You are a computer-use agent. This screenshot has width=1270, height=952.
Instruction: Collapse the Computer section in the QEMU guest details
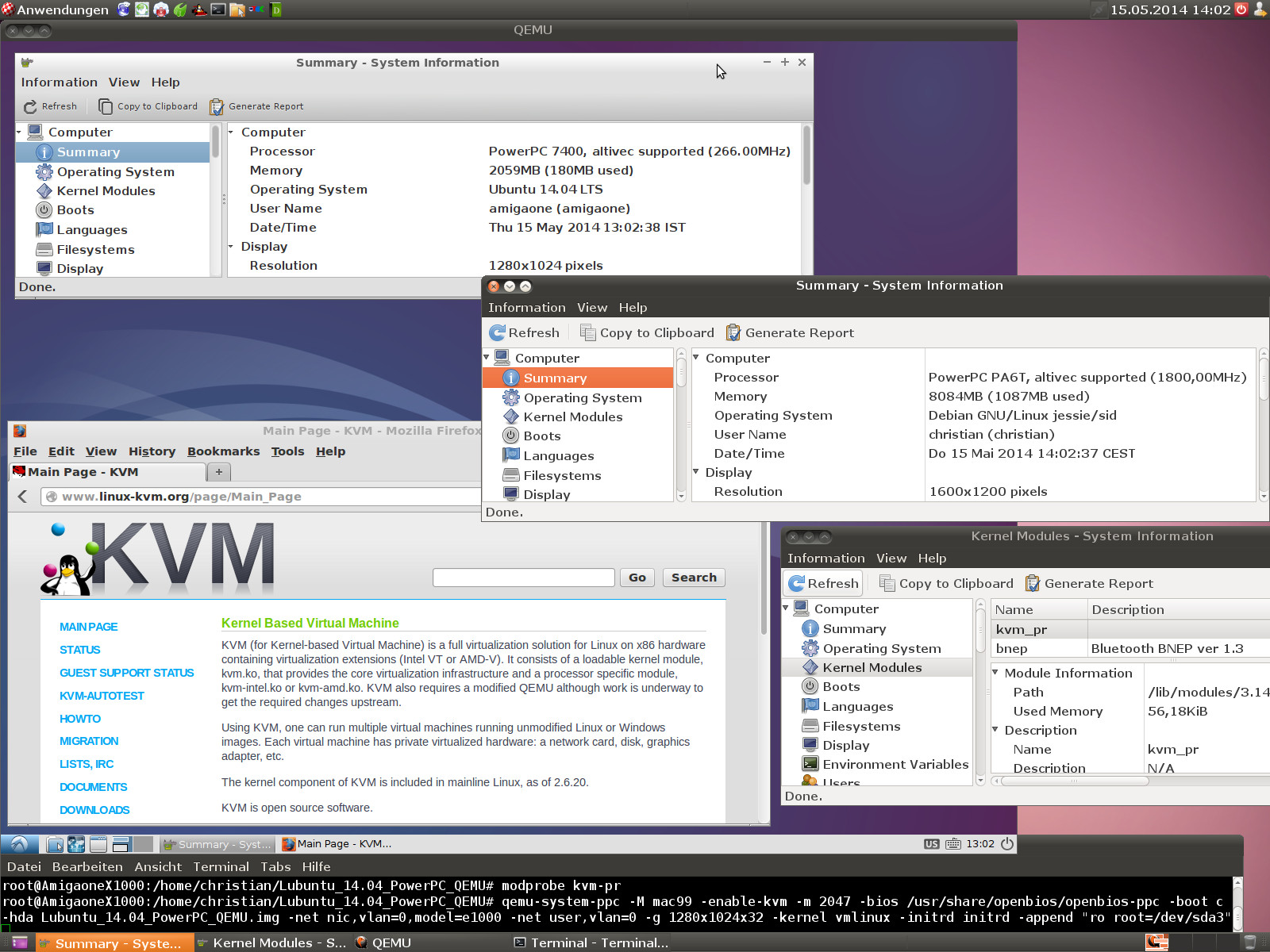(231, 132)
